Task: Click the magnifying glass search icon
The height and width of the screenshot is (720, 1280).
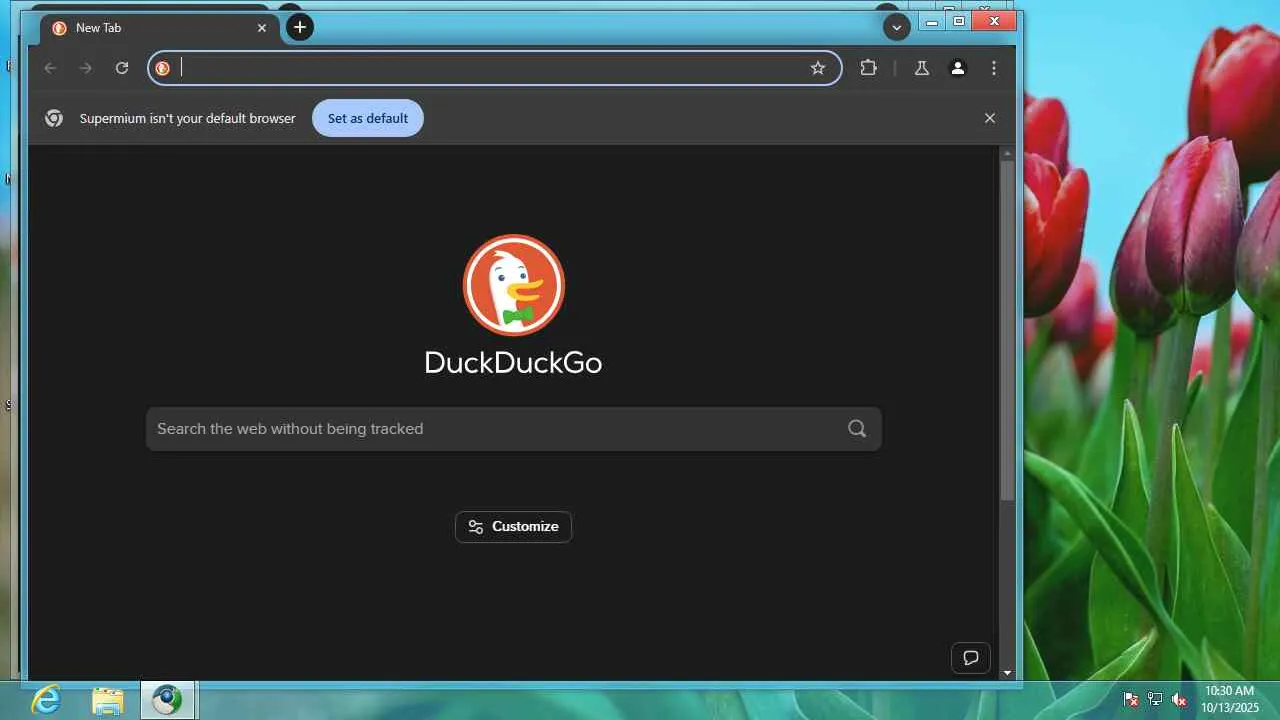Action: 857,429
